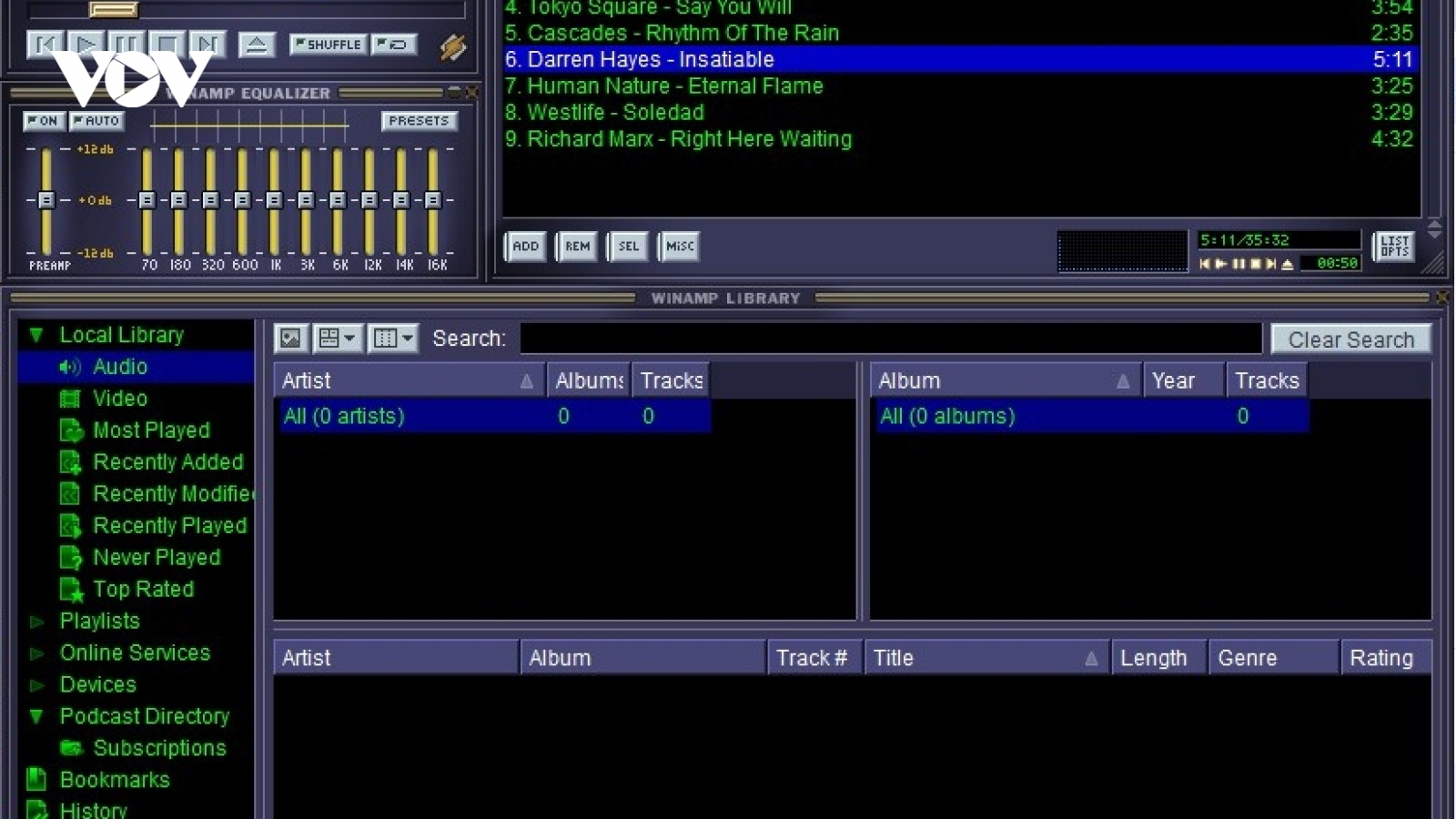Click the equalizer windowshade toggle icon
The width and height of the screenshot is (1456, 819).
coord(453,93)
